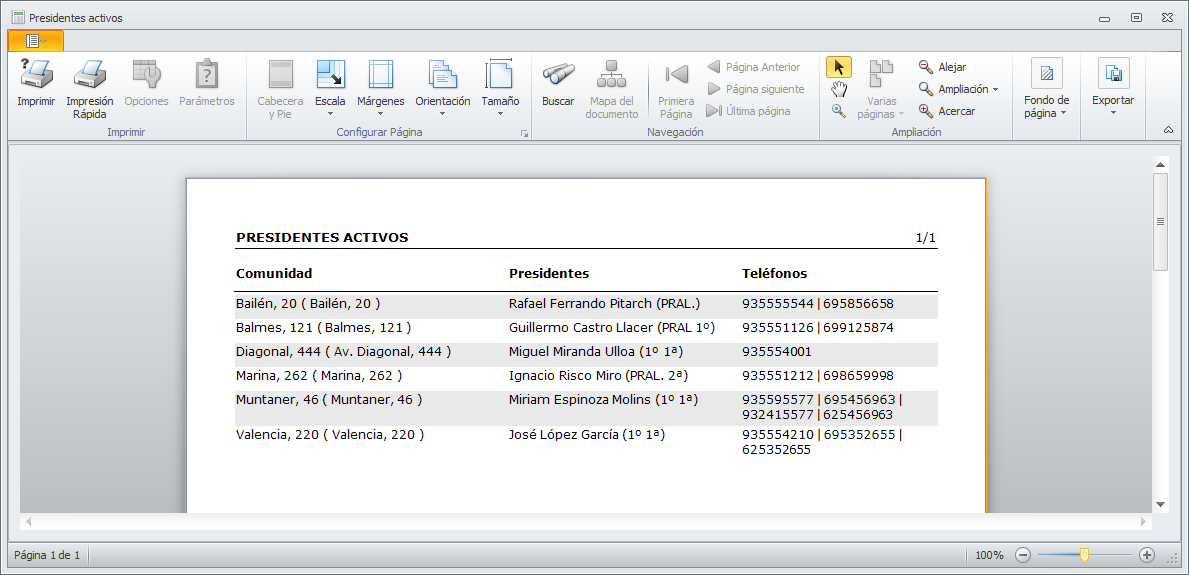1189x575 pixels.
Task: Collapse the ribbon with the chevron
Action: point(1169,130)
